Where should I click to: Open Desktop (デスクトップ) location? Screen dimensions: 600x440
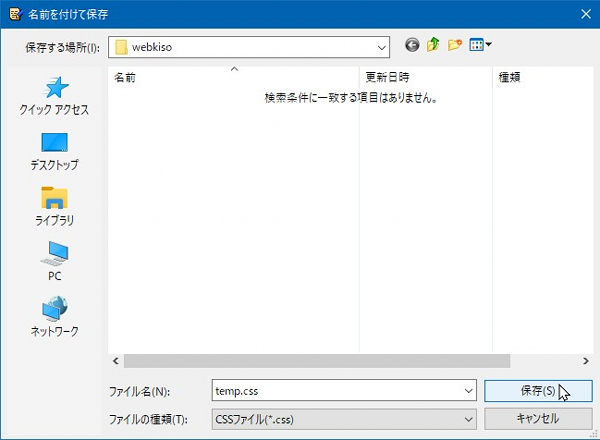pos(54,151)
